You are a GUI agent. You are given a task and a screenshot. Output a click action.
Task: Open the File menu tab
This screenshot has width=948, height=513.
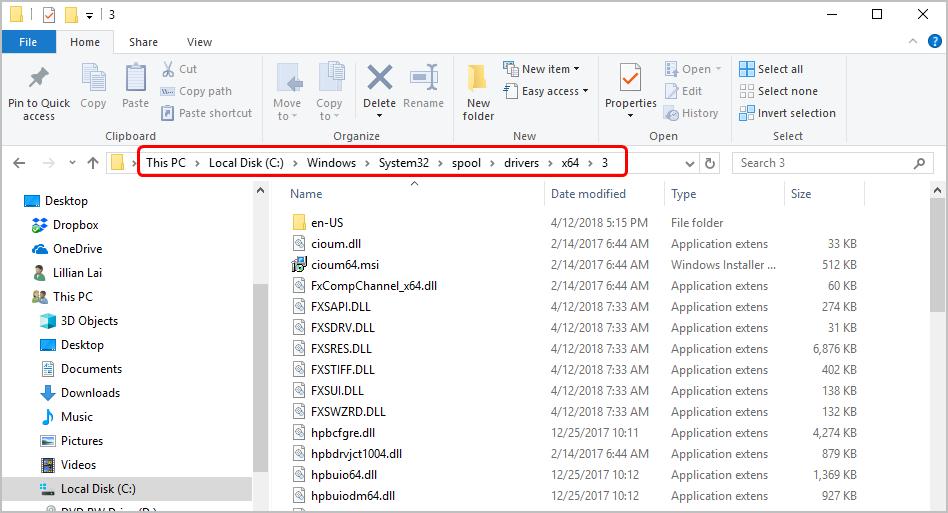coord(28,42)
